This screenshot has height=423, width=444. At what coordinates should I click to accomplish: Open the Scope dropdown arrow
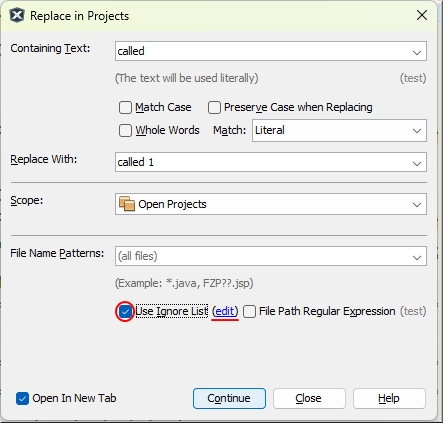417,204
